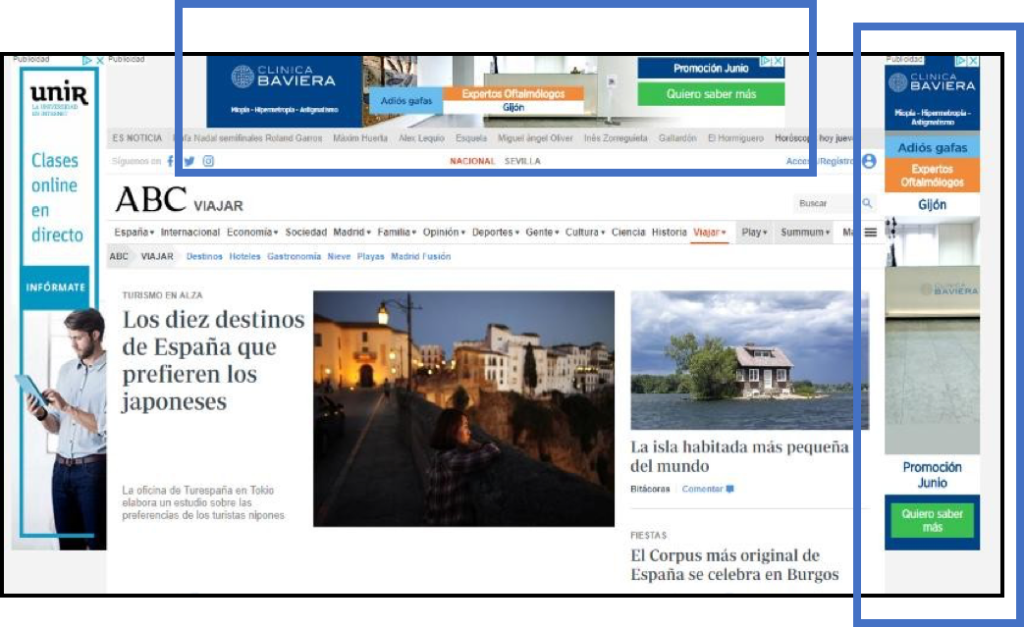Close the top banner ad with X icon
This screenshot has height=627, width=1024.
pos(778,61)
